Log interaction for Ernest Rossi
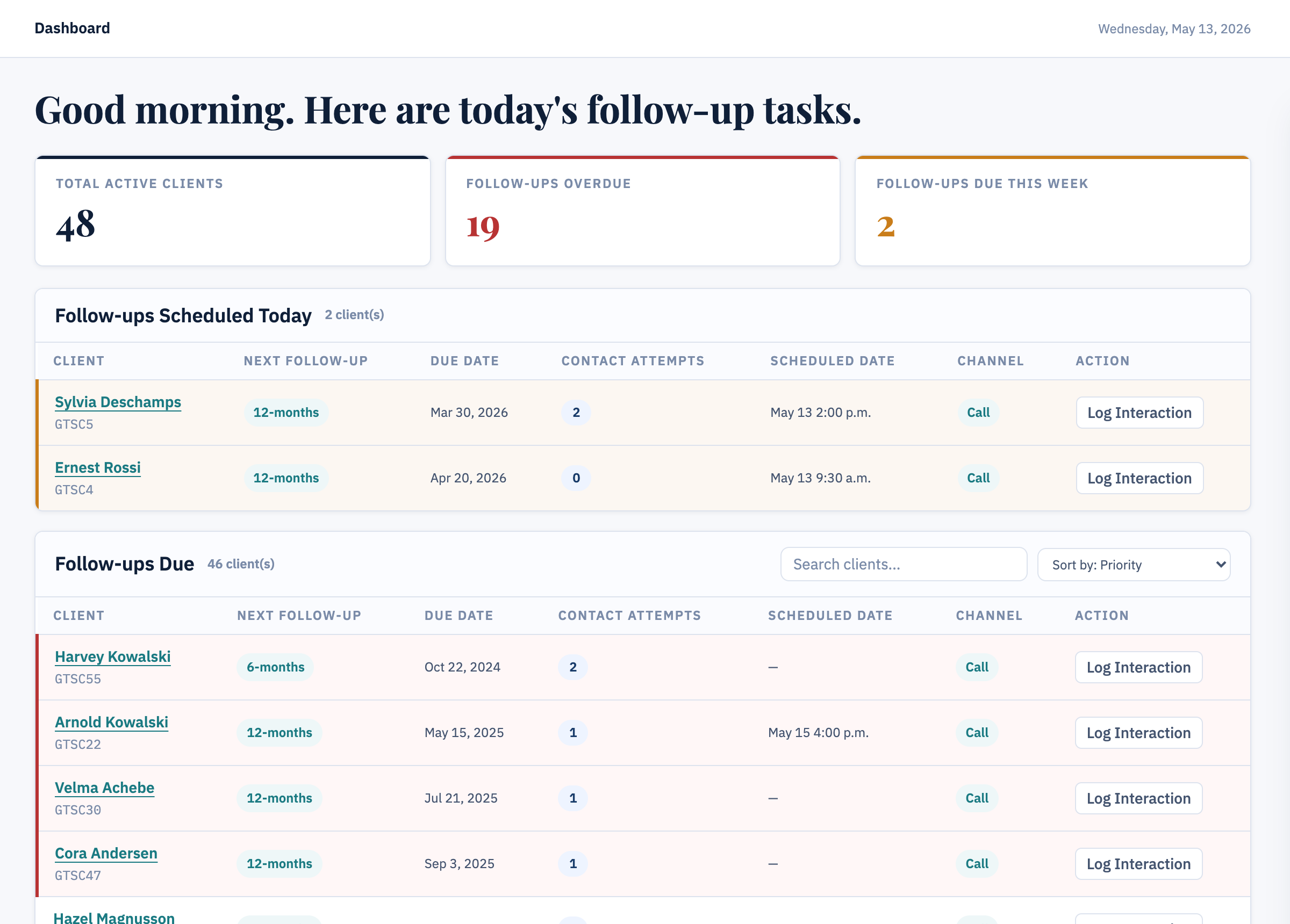Image resolution: width=1290 pixels, height=924 pixels. point(1139,478)
